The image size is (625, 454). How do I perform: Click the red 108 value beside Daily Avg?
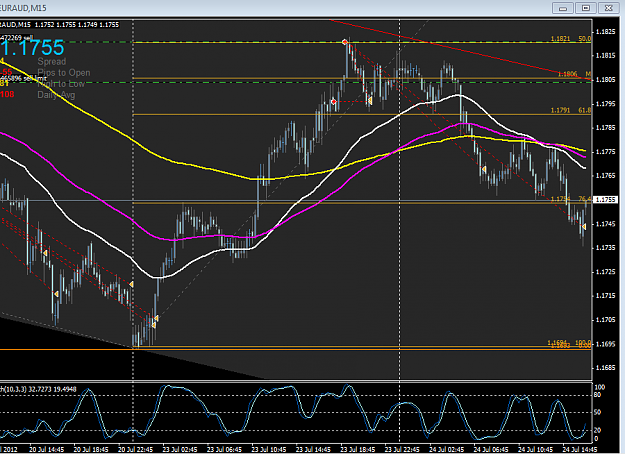coord(7,94)
